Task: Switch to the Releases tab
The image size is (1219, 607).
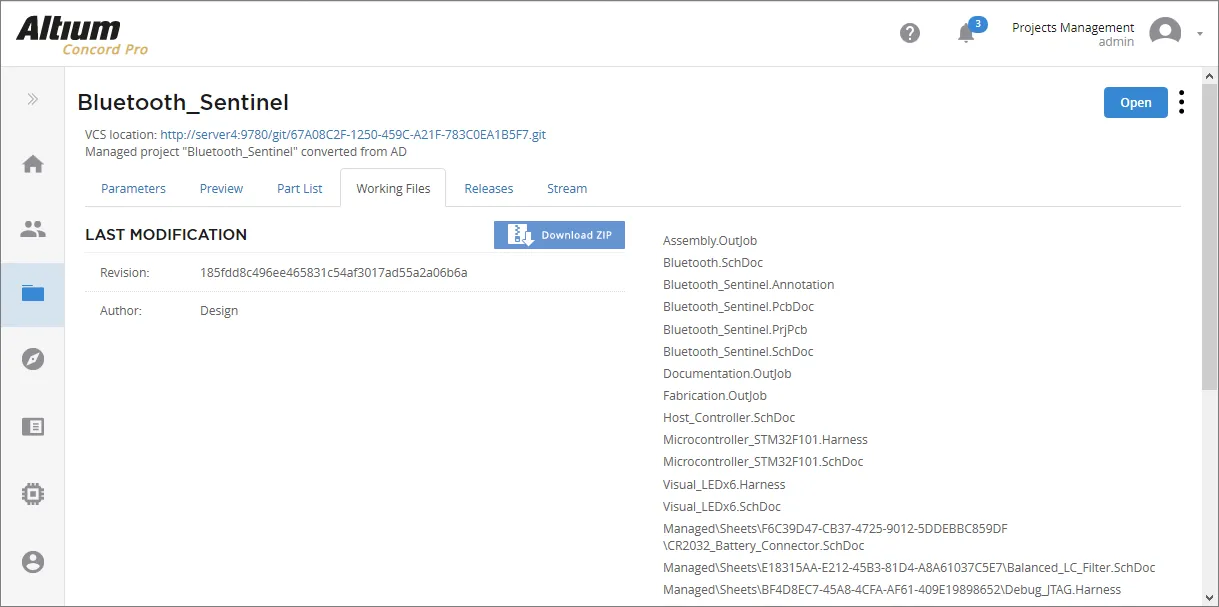Action: pos(489,188)
